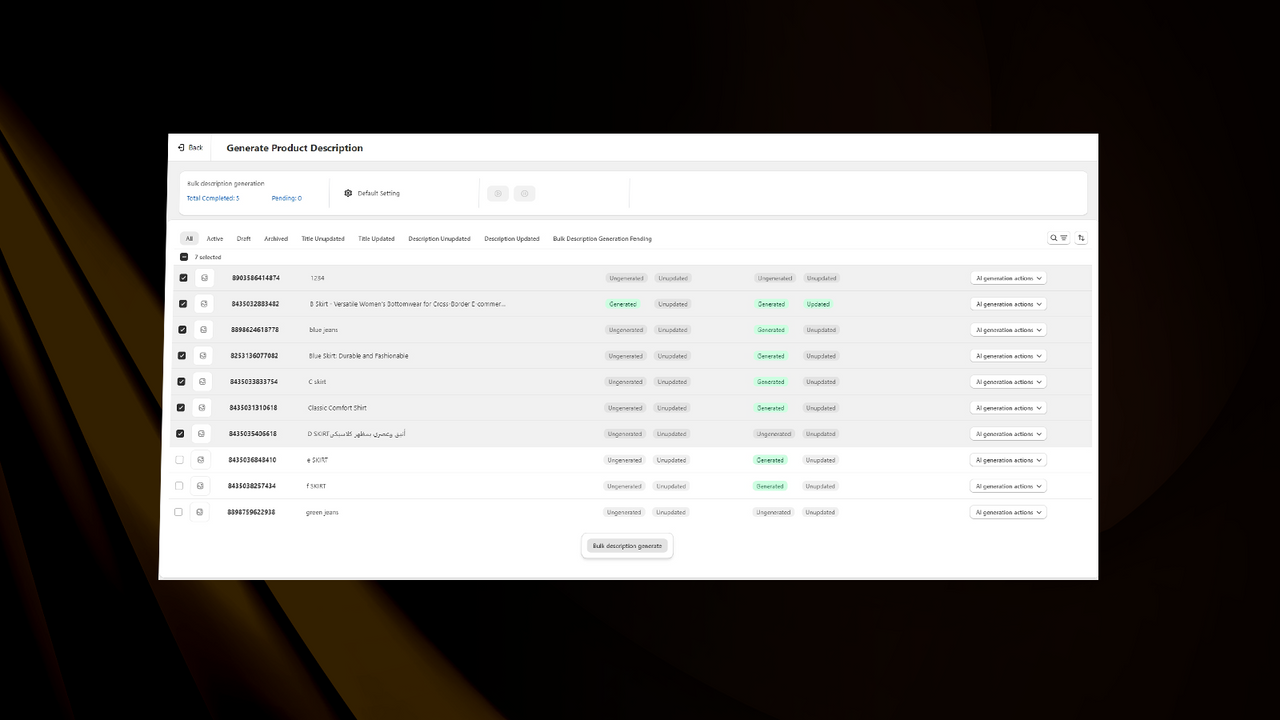Open Default Setting gear icon
The width and height of the screenshot is (1280, 720).
[x=348, y=193]
